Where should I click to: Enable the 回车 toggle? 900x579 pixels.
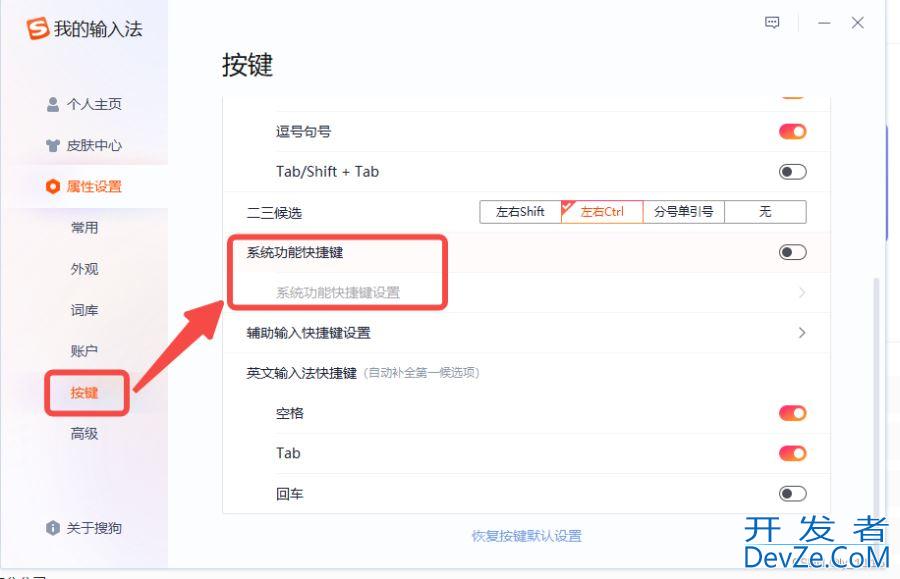(793, 493)
